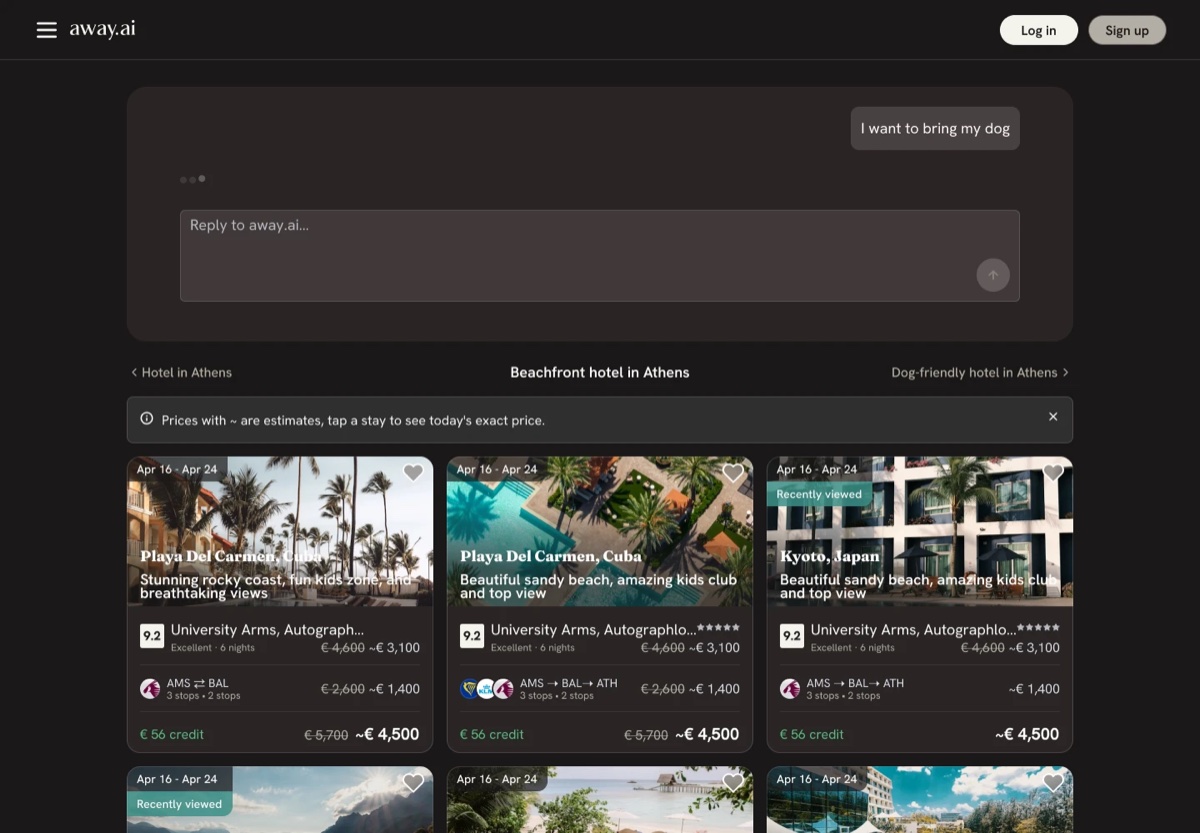Click the AMS ⇄ BAL route text
The width and height of the screenshot is (1200, 833).
[x=198, y=683]
